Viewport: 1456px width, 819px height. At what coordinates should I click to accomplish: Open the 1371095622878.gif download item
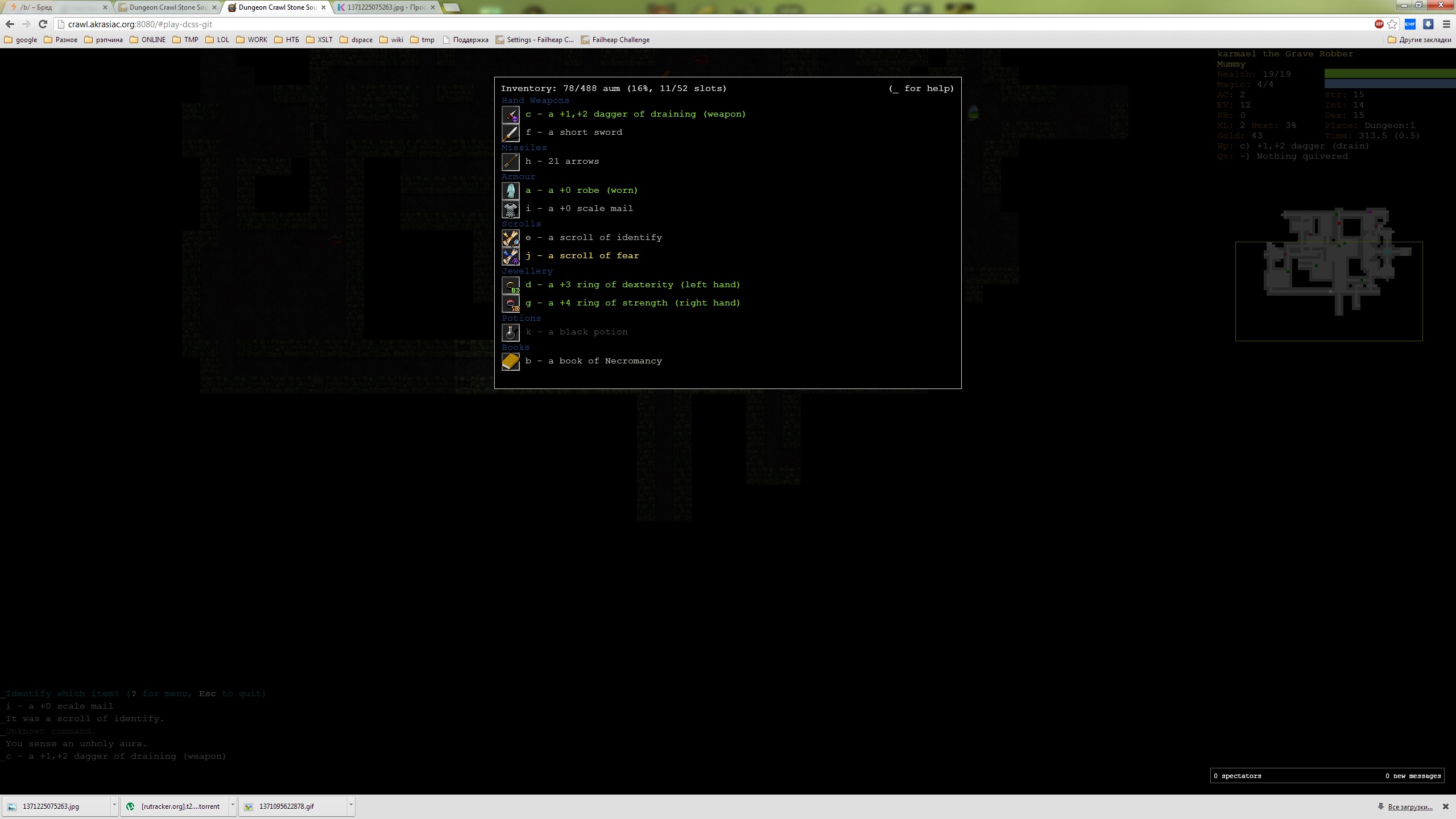pyautogui.click(x=293, y=806)
